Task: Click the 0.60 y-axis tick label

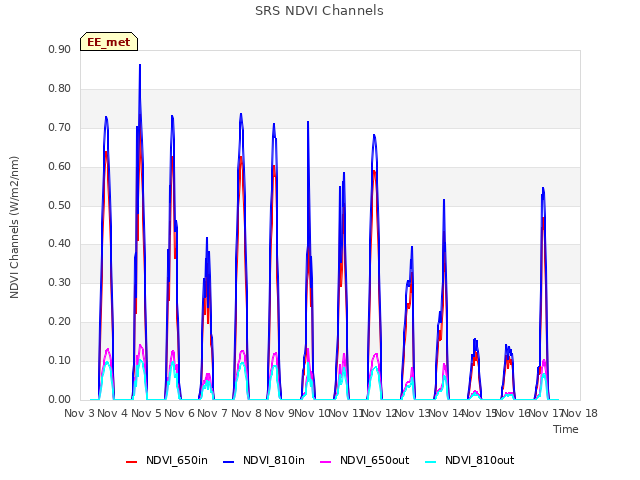Action: pyautogui.click(x=60, y=167)
